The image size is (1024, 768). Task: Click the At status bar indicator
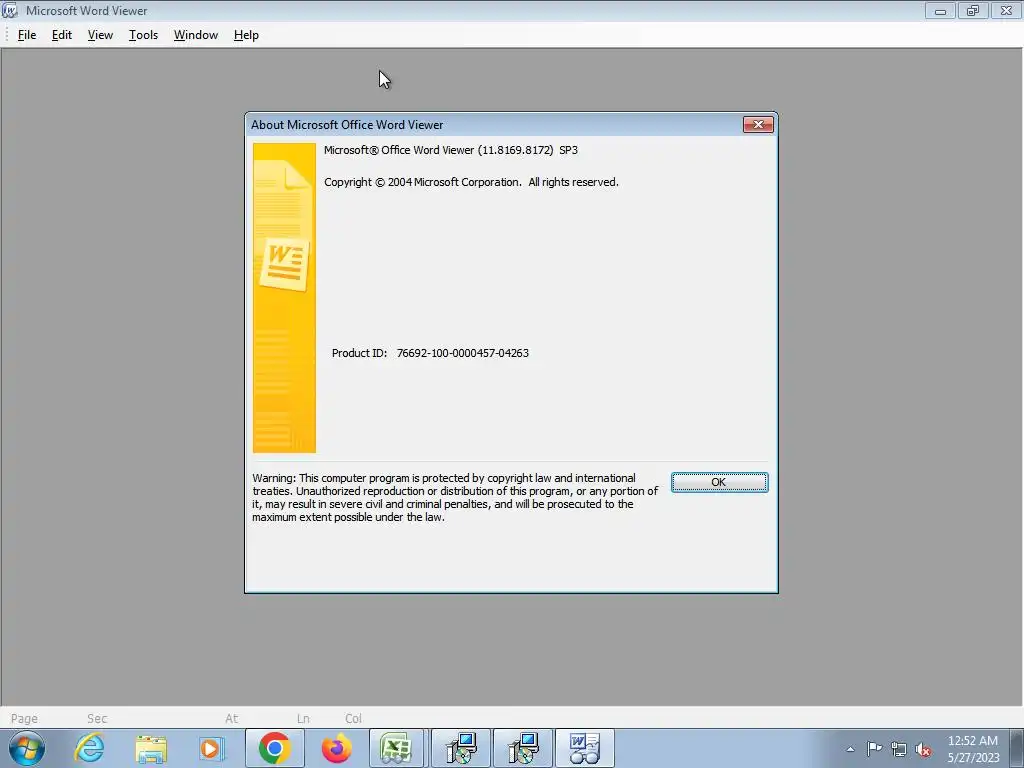[231, 718]
